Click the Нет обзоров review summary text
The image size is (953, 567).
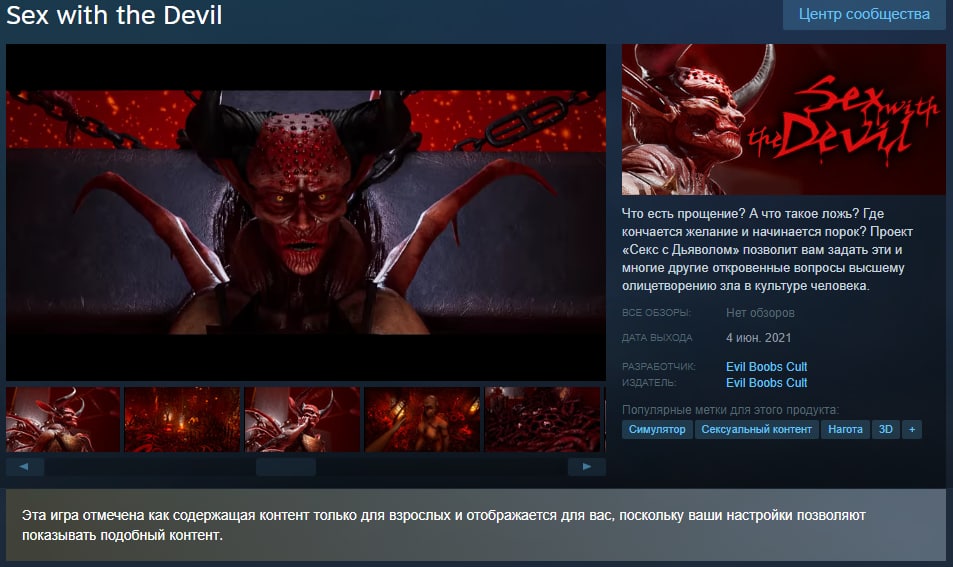[x=760, y=313]
